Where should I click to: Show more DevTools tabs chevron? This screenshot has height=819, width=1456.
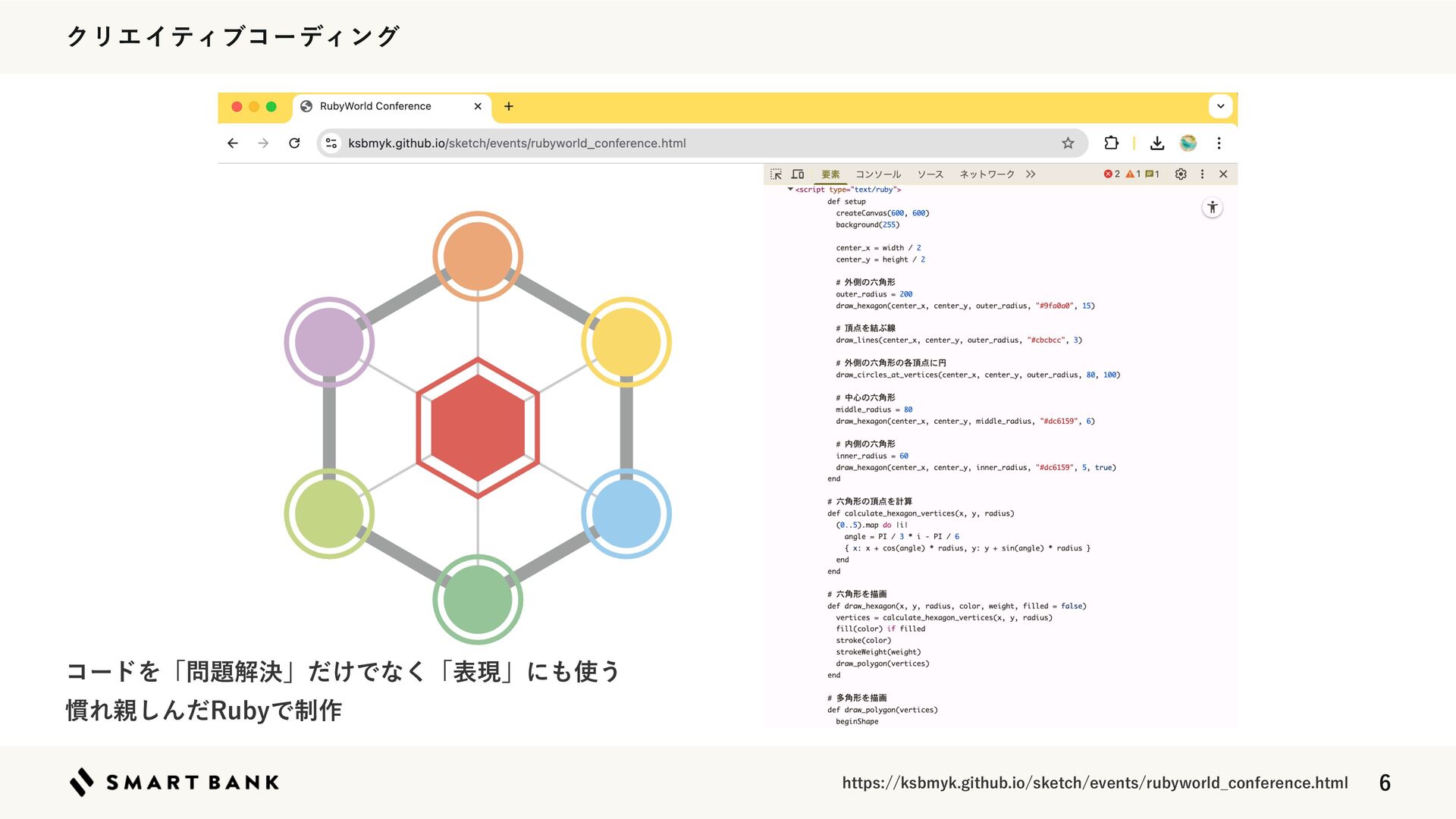point(1031,174)
